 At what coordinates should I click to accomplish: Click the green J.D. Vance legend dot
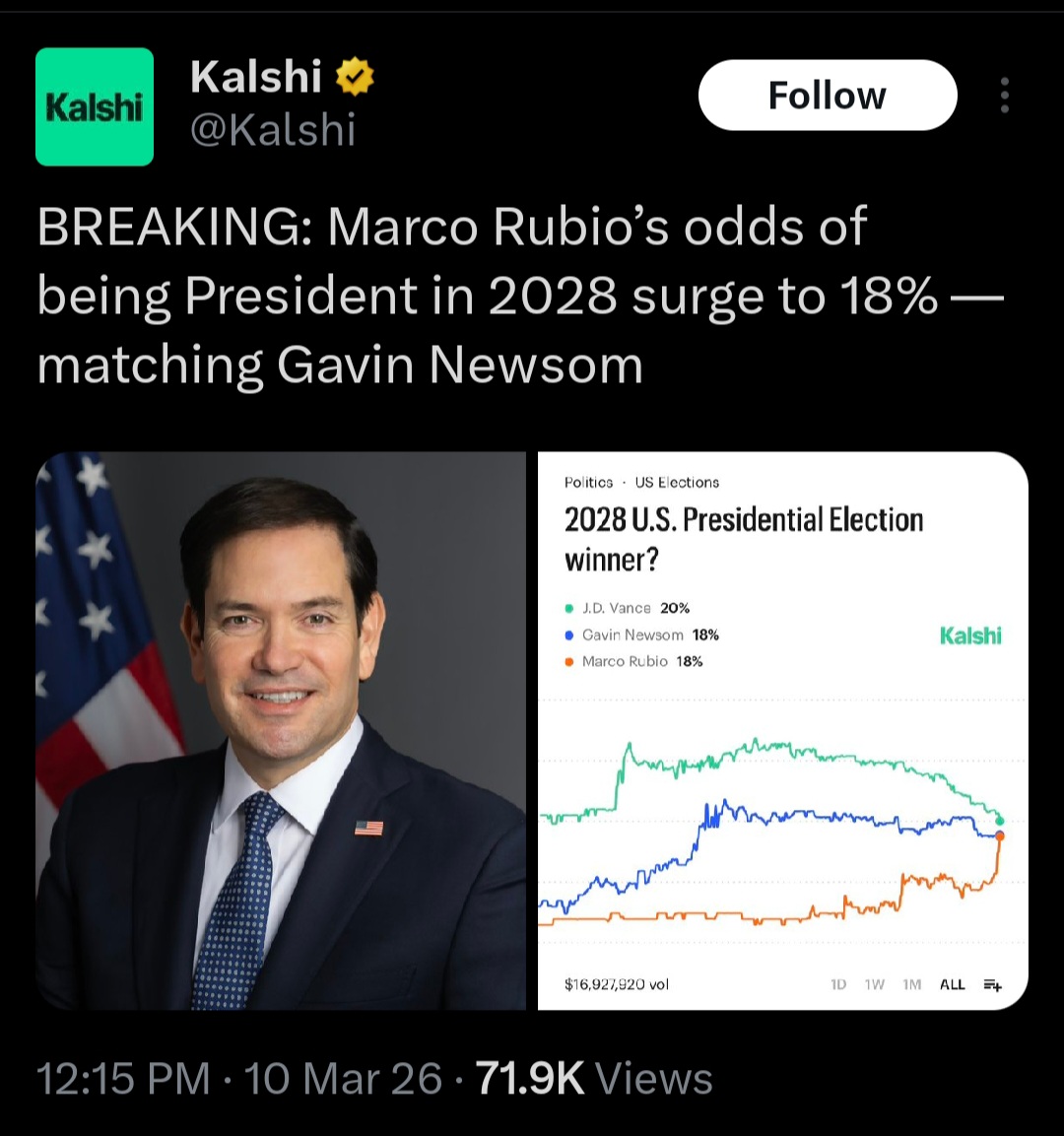point(569,609)
